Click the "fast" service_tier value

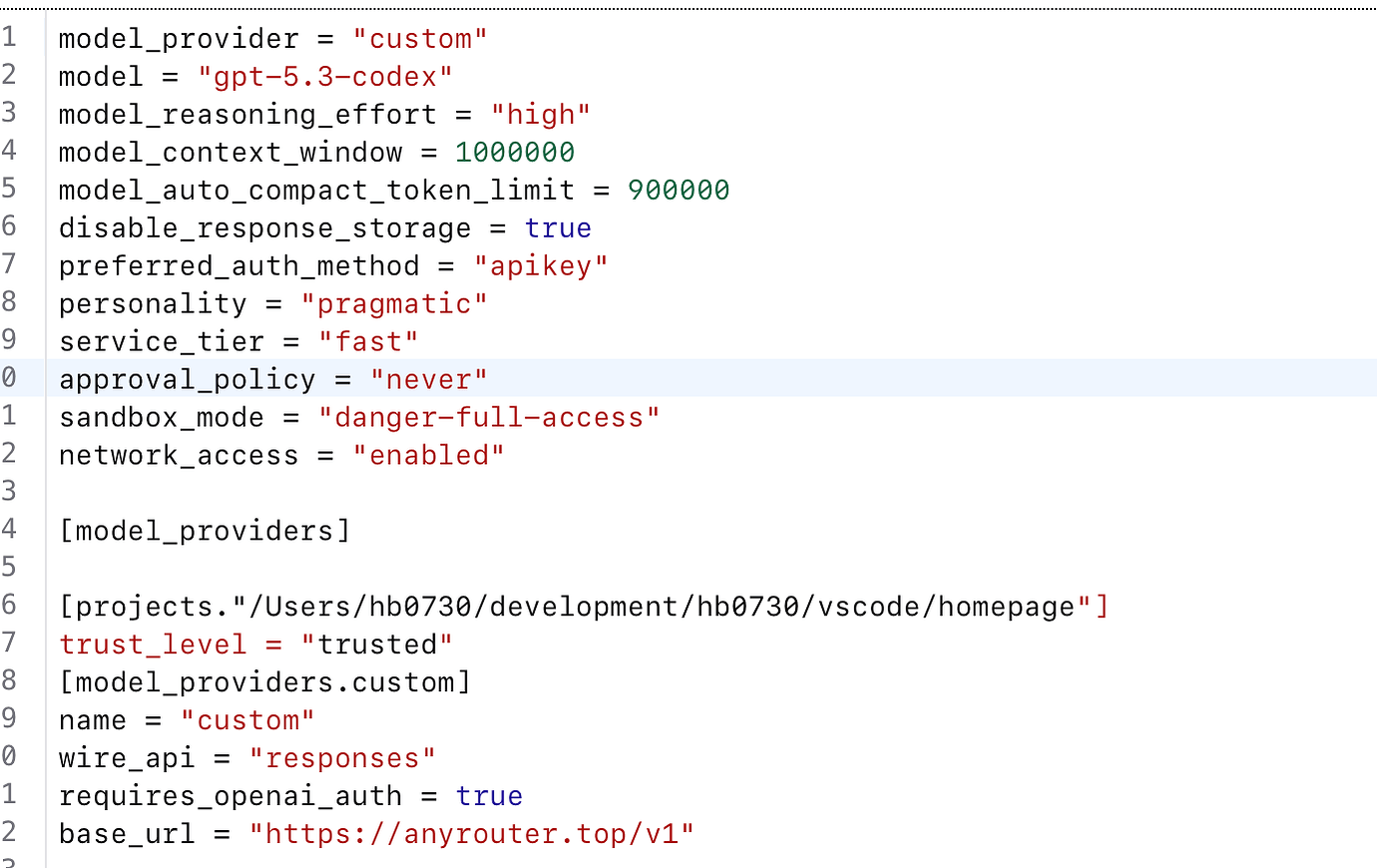368,342
